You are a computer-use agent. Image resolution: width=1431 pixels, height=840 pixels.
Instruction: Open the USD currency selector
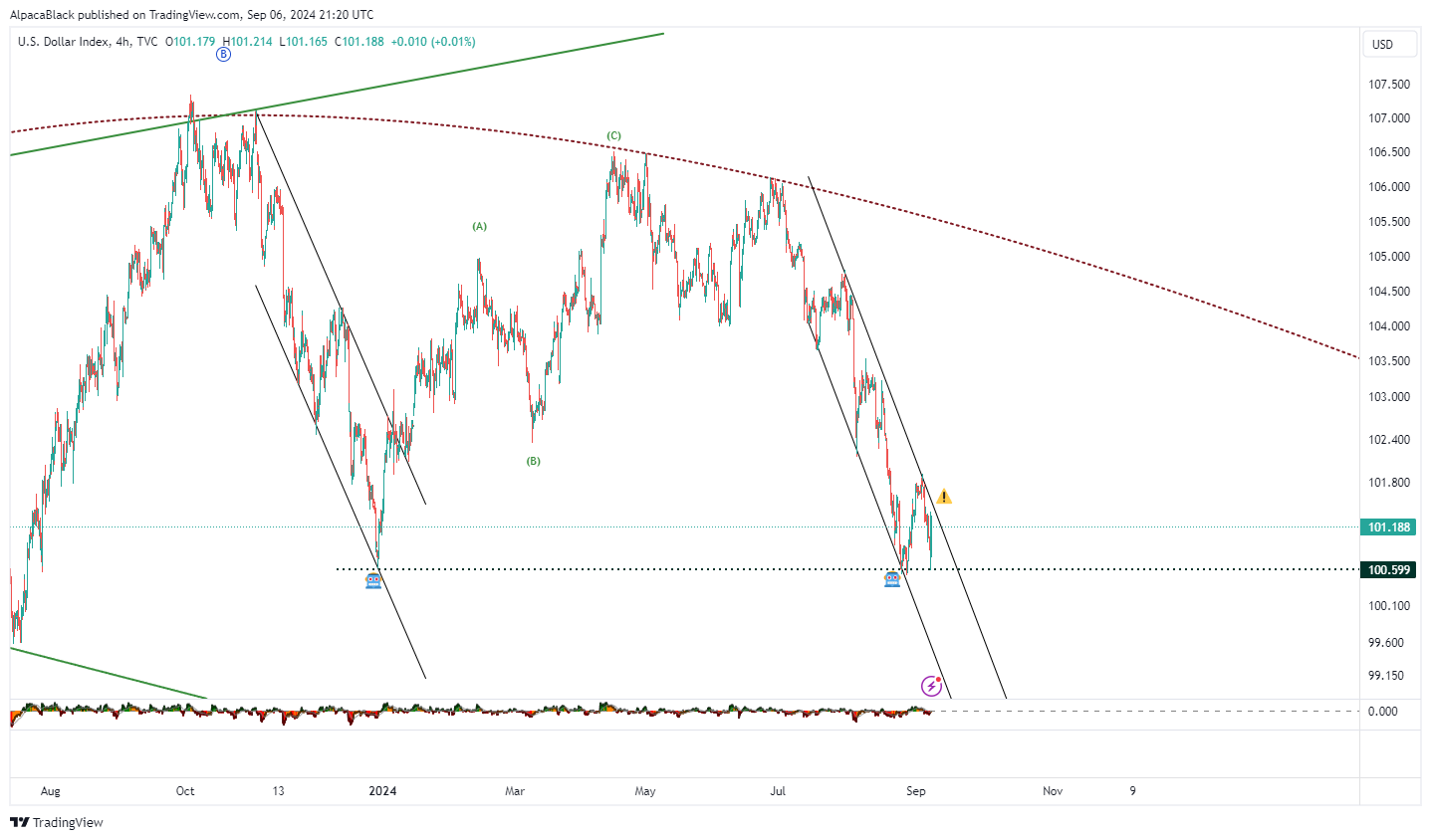pyautogui.click(x=1391, y=44)
